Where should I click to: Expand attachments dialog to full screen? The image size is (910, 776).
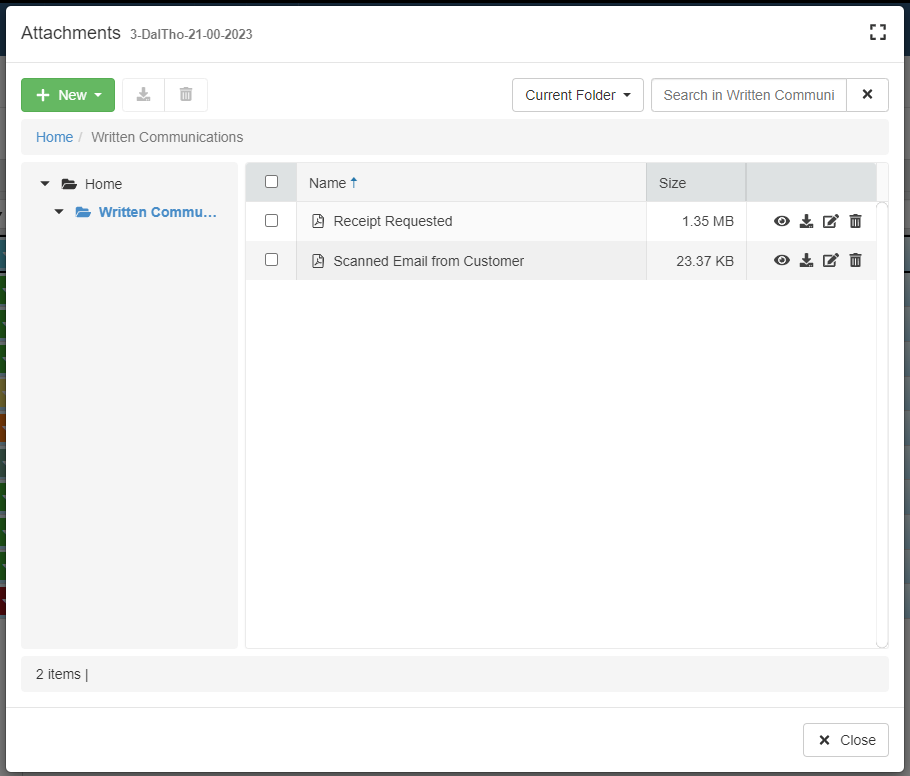point(877,32)
